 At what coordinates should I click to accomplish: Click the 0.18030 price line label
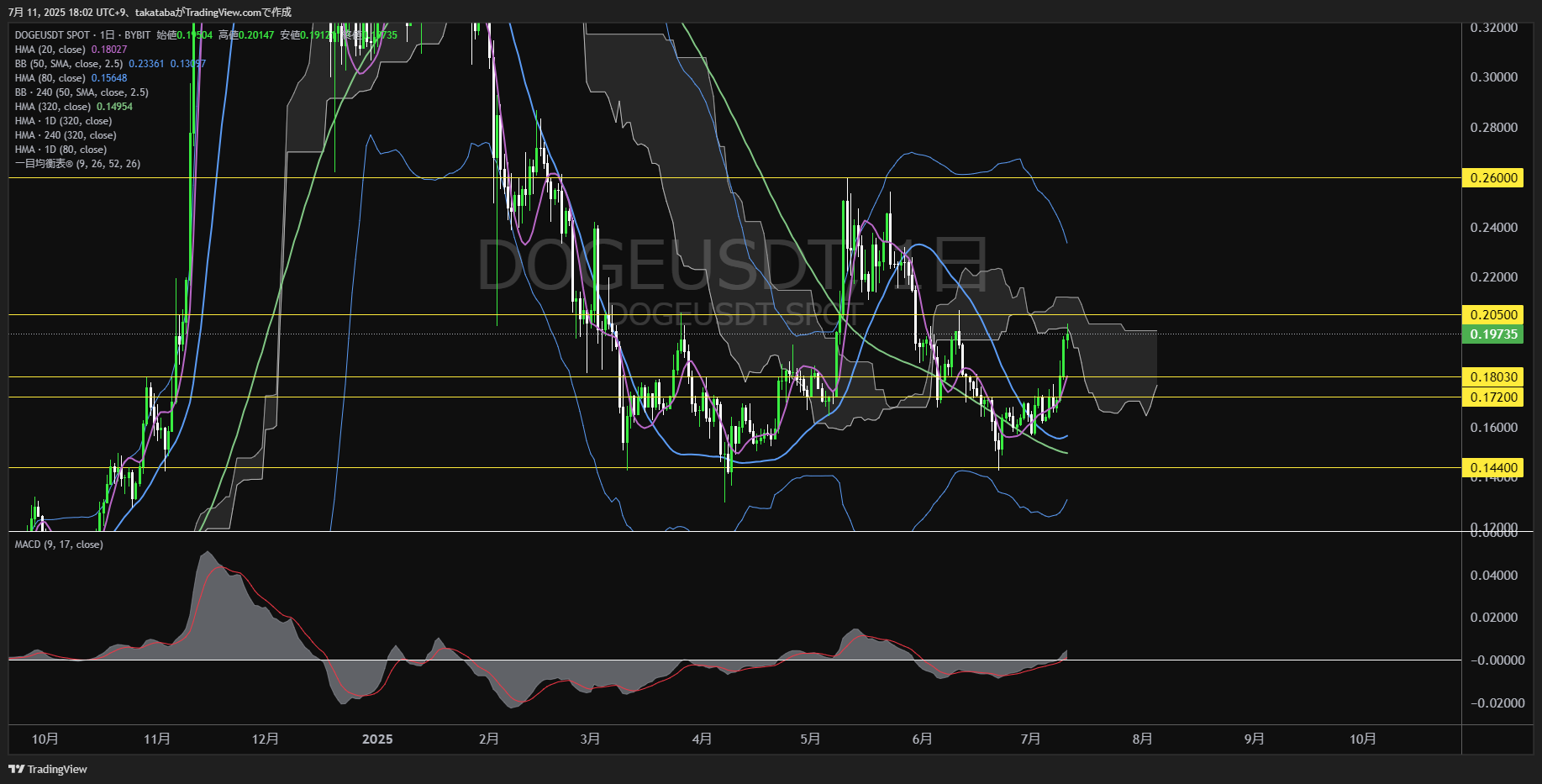[x=1493, y=376]
